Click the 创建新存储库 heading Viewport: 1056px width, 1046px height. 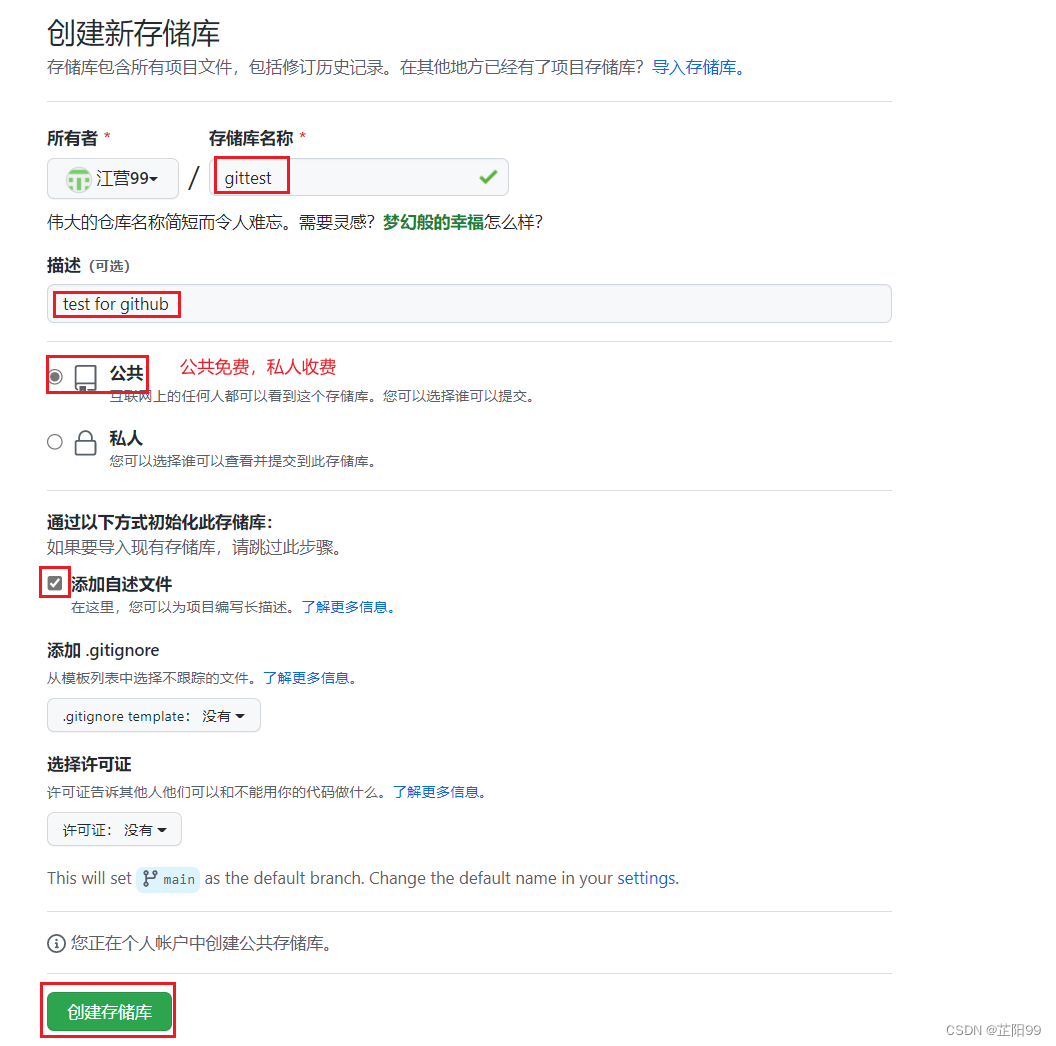(133, 33)
